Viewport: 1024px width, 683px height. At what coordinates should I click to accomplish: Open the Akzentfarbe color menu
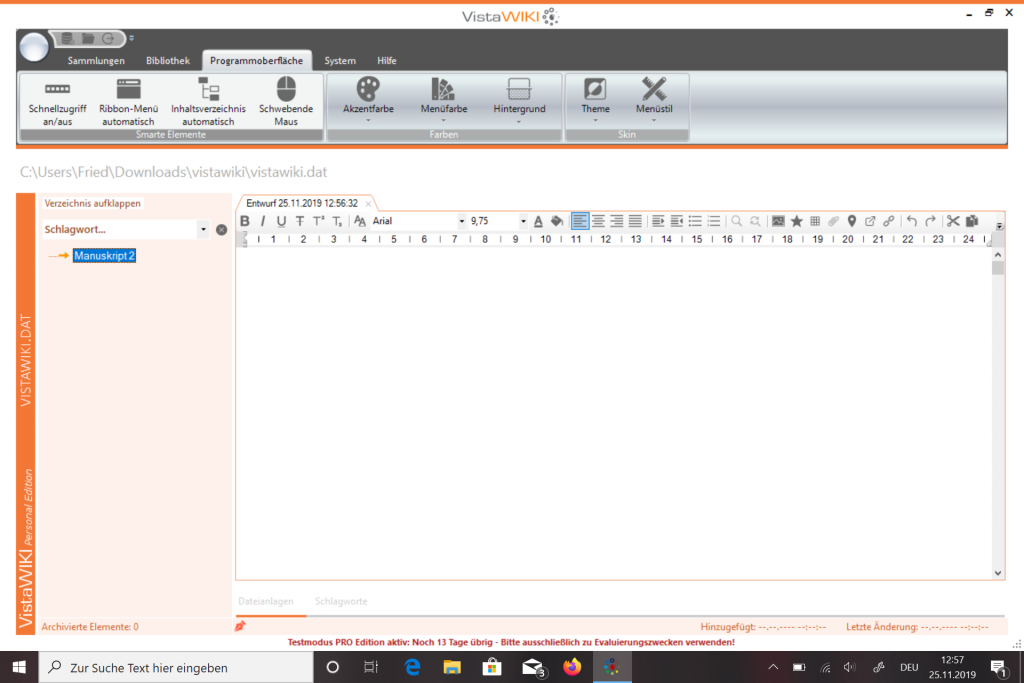pos(368,101)
